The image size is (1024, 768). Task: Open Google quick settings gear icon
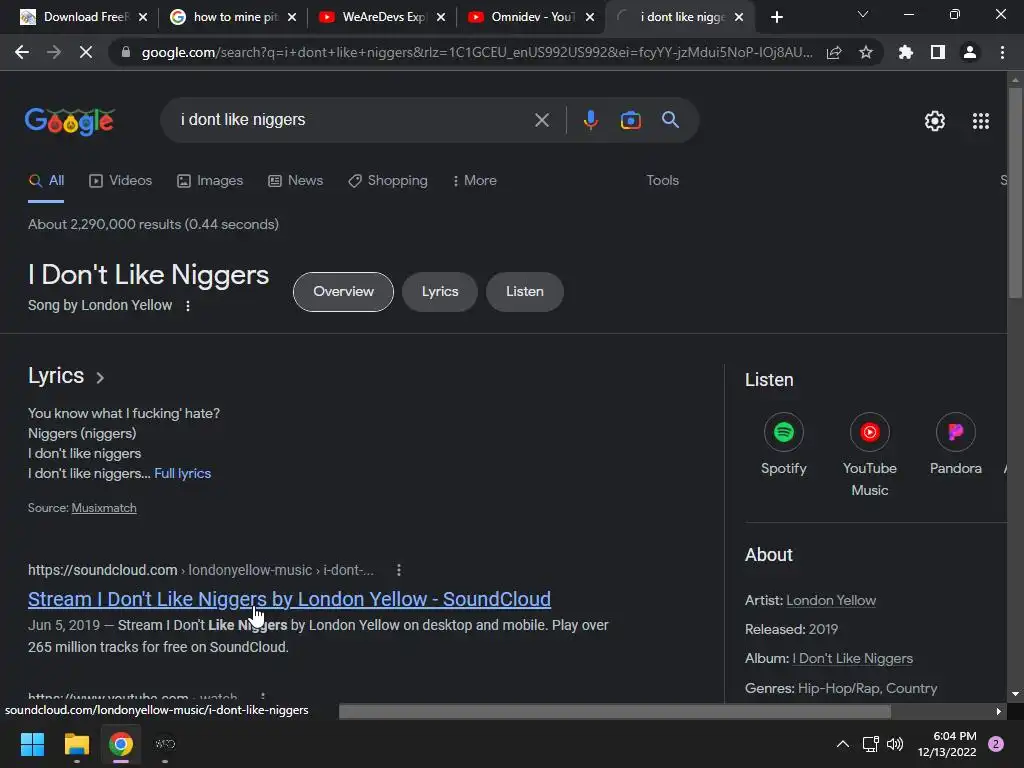coord(935,121)
